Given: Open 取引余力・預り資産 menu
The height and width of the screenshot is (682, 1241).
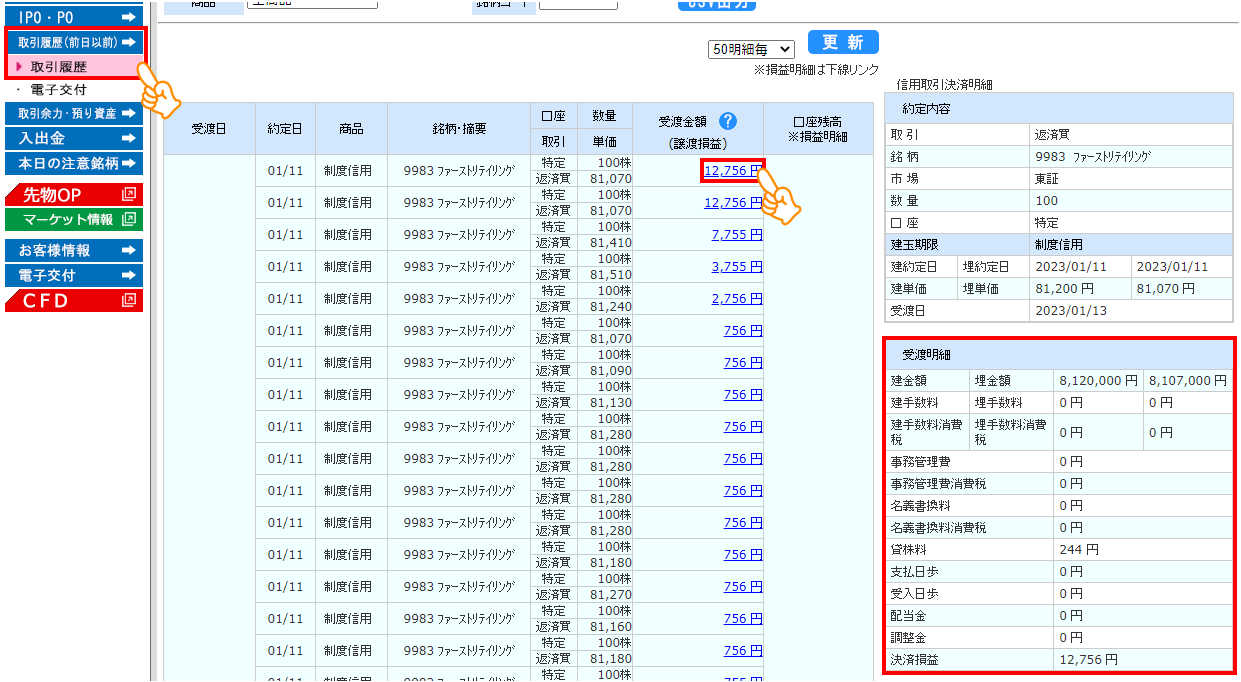Looking at the screenshot, I should [x=74, y=114].
